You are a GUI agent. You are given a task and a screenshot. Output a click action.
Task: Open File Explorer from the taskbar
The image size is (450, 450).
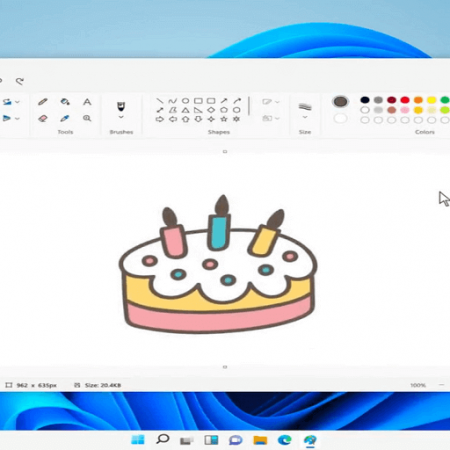260,440
